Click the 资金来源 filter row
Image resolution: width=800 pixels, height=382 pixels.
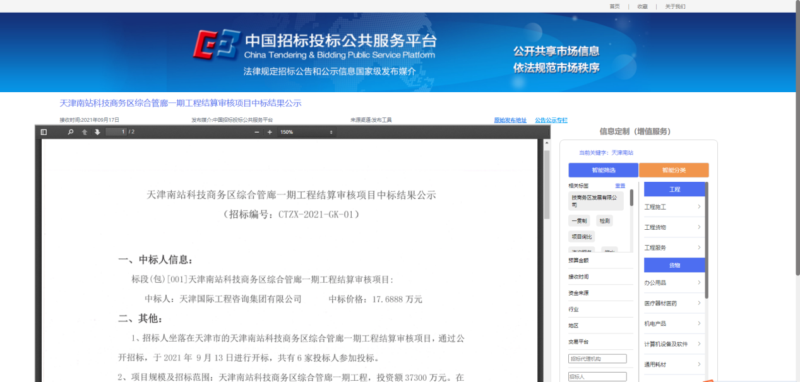pyautogui.click(x=601, y=293)
